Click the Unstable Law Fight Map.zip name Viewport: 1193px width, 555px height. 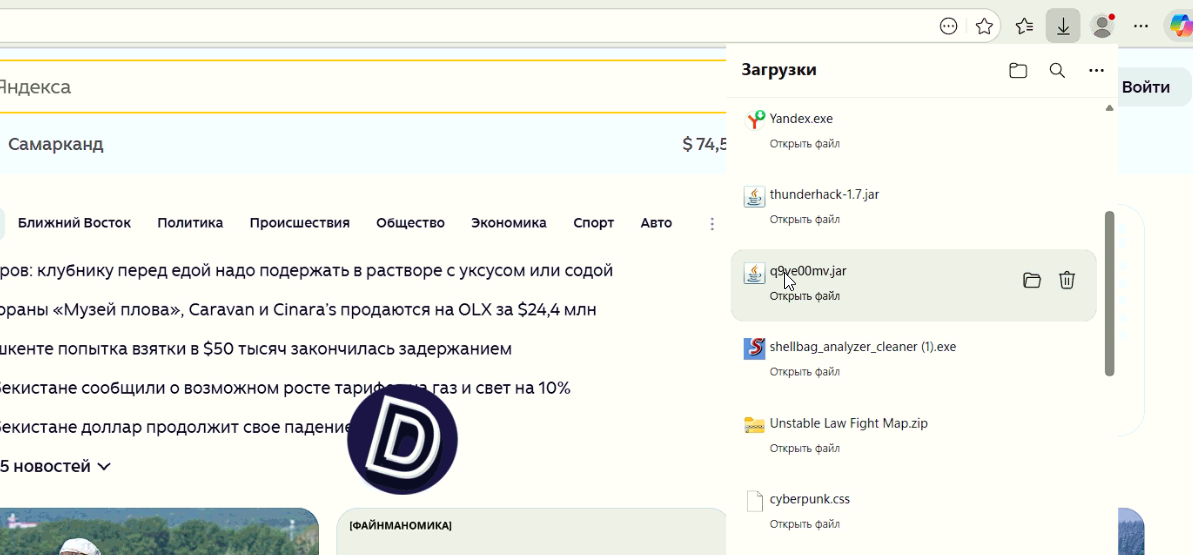pos(848,423)
